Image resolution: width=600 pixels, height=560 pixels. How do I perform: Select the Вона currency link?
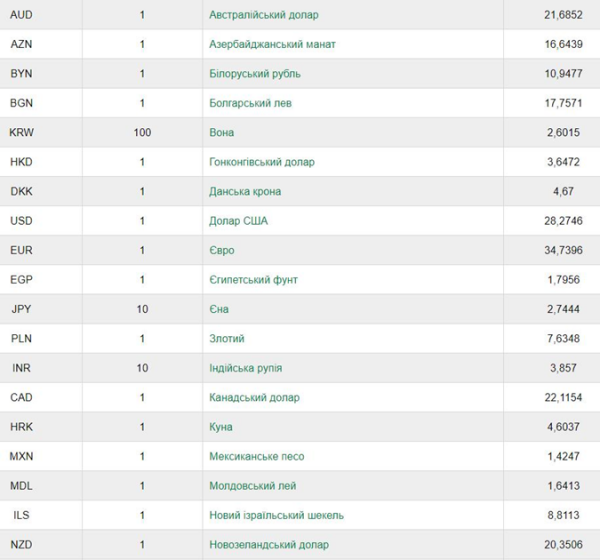[x=222, y=132]
